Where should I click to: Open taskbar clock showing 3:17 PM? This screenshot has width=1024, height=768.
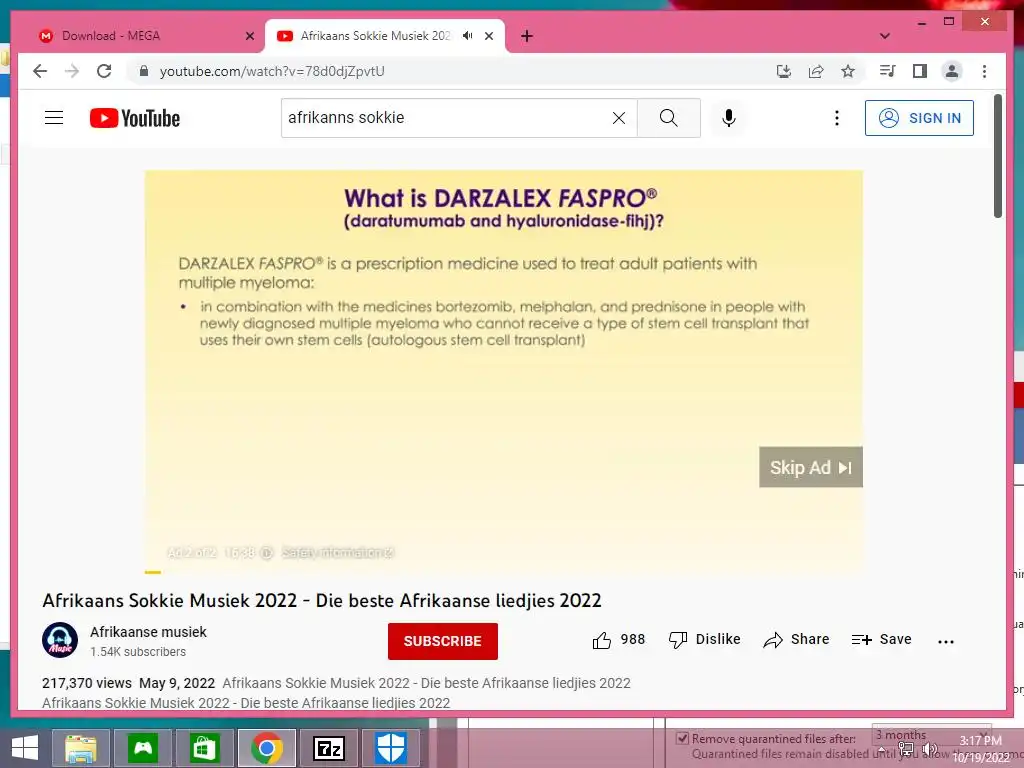pyautogui.click(x=980, y=749)
